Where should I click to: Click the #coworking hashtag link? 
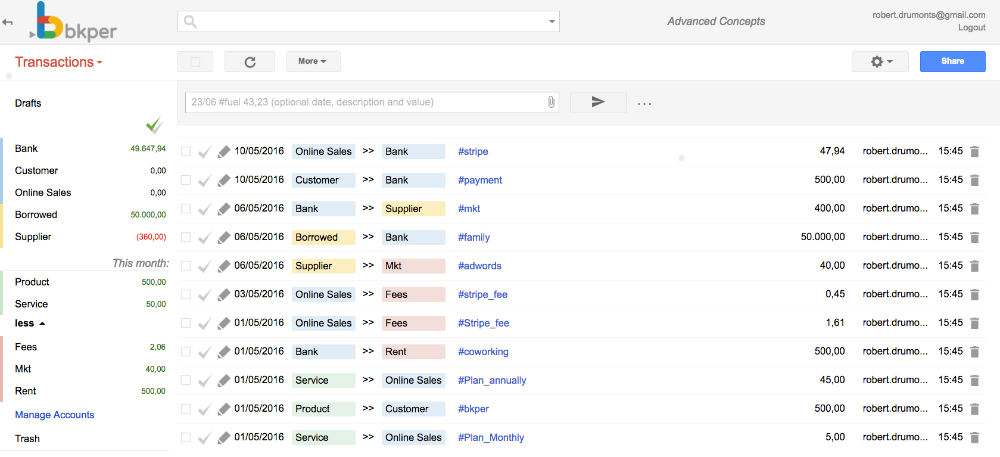[x=483, y=352]
